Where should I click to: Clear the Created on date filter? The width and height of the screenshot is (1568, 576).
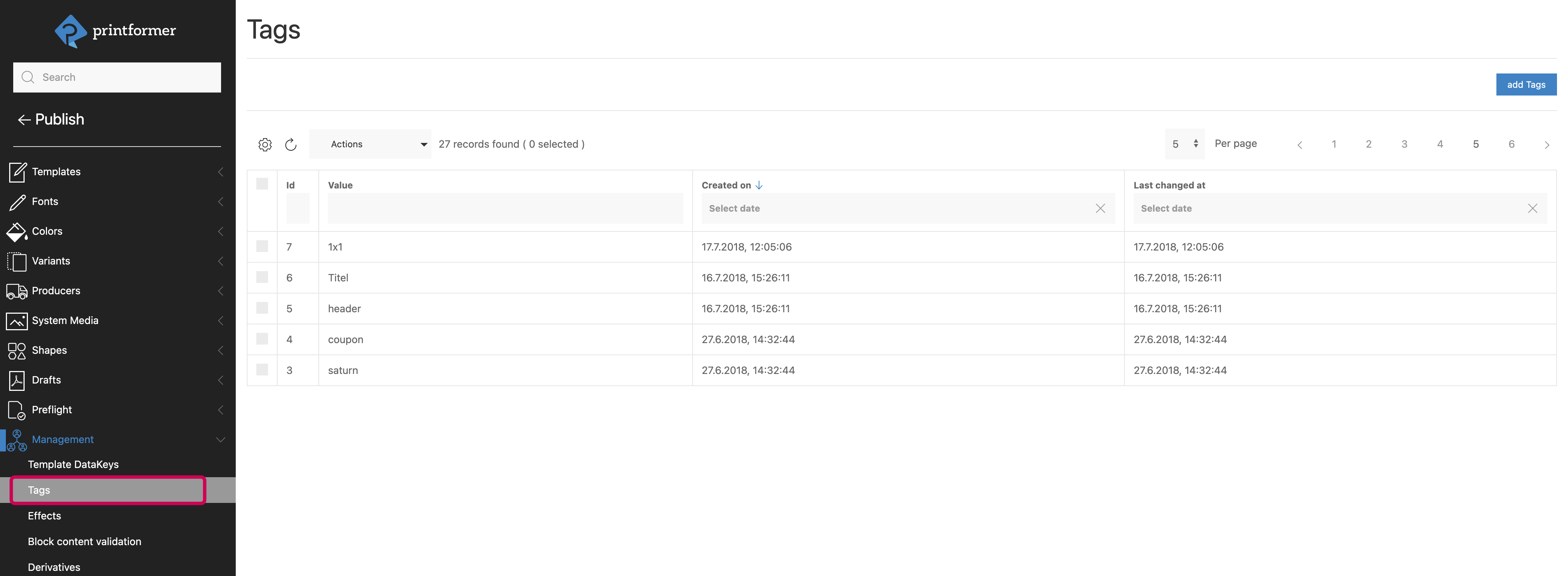point(1100,208)
